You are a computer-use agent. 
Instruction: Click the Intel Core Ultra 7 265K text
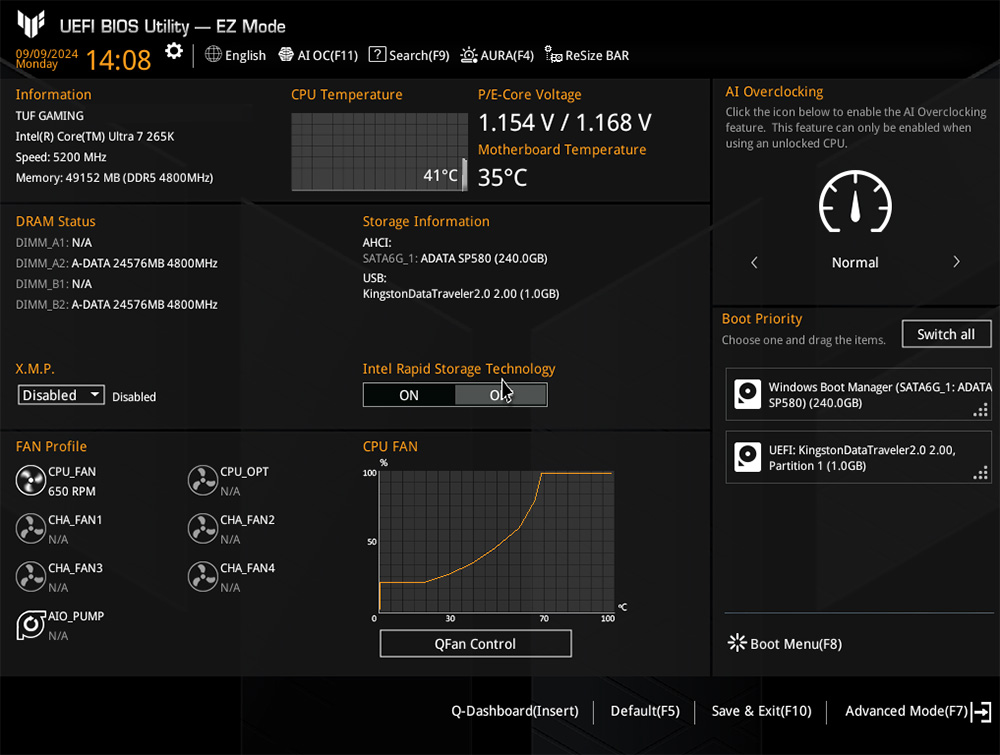pos(95,136)
